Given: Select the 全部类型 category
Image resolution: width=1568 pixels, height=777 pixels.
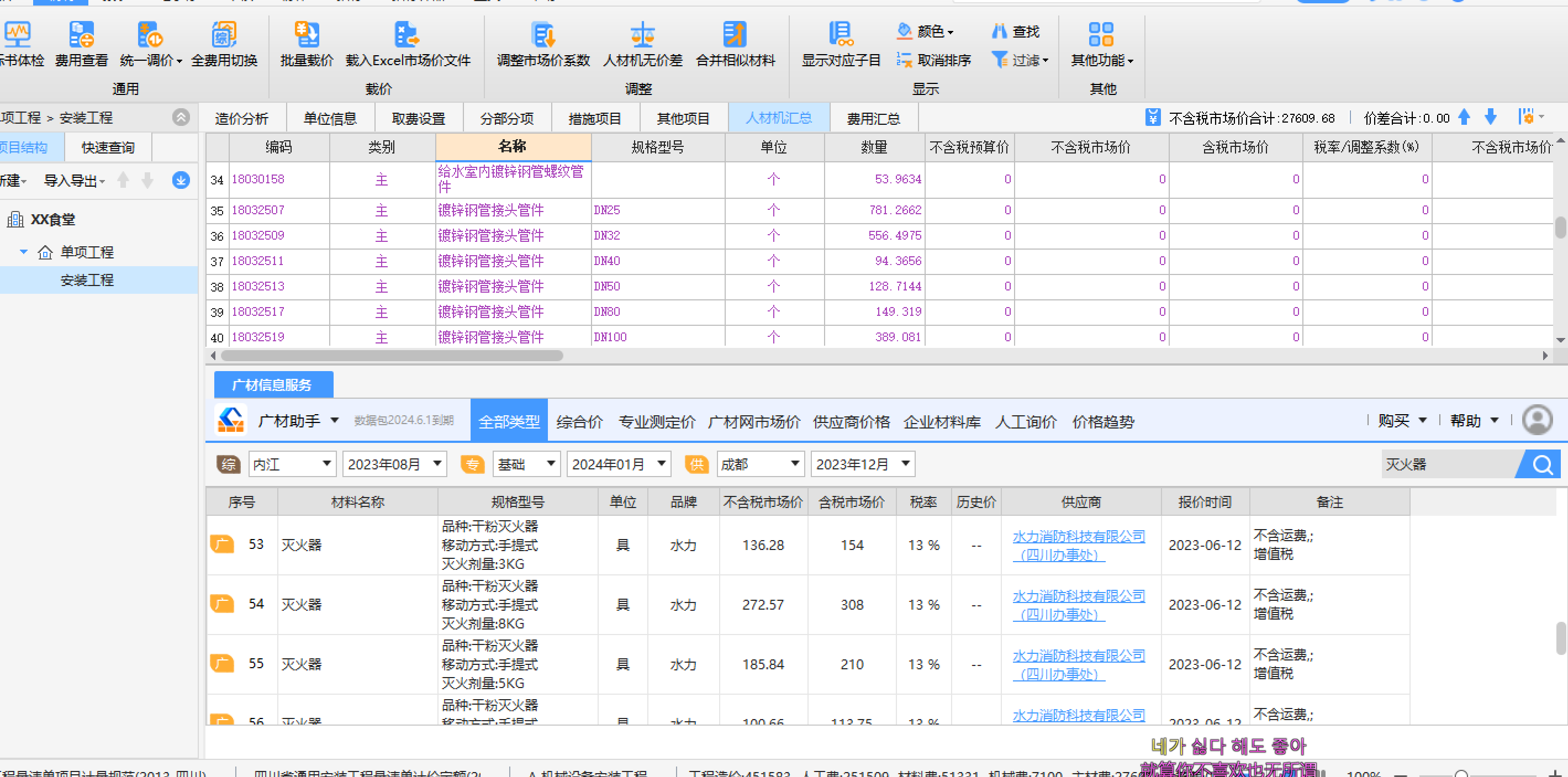Looking at the screenshot, I should 509,420.
